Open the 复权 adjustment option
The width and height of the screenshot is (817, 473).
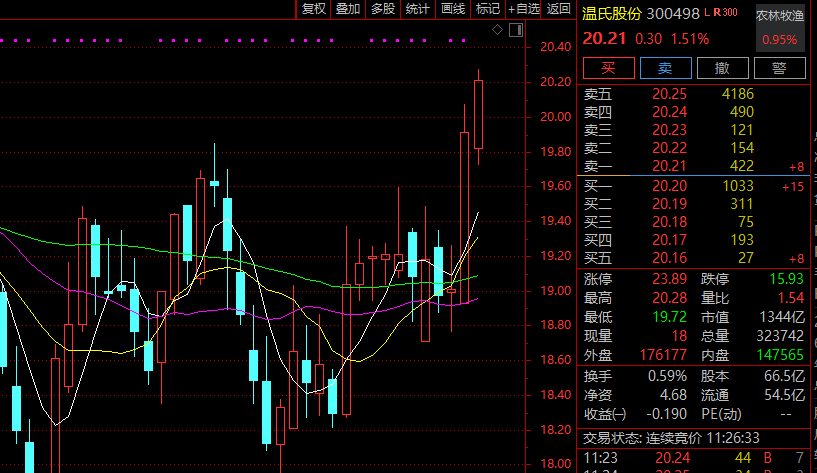[x=314, y=9]
